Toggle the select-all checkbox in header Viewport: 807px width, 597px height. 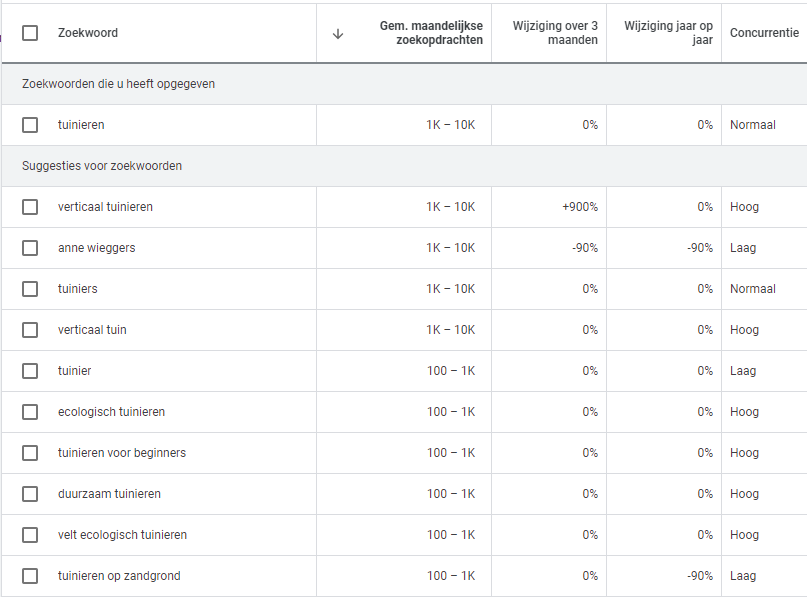coord(30,33)
